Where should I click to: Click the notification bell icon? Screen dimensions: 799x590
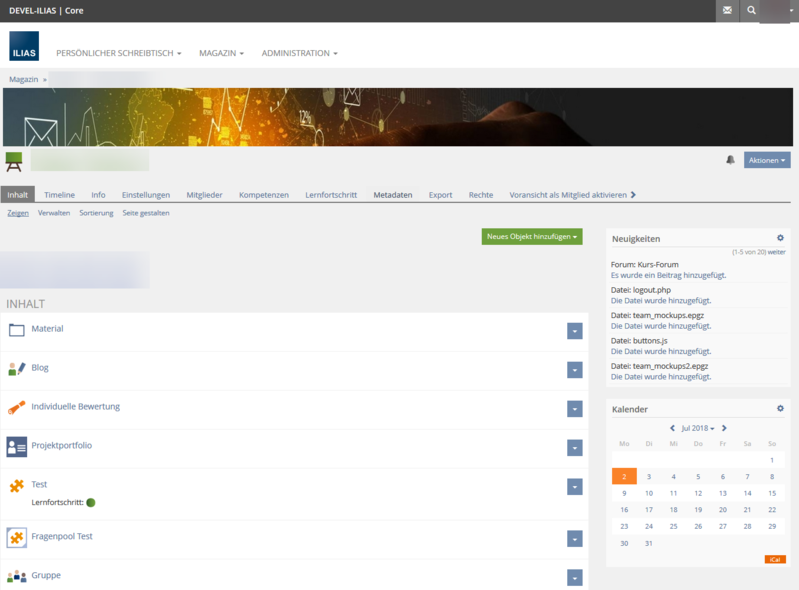(x=730, y=160)
